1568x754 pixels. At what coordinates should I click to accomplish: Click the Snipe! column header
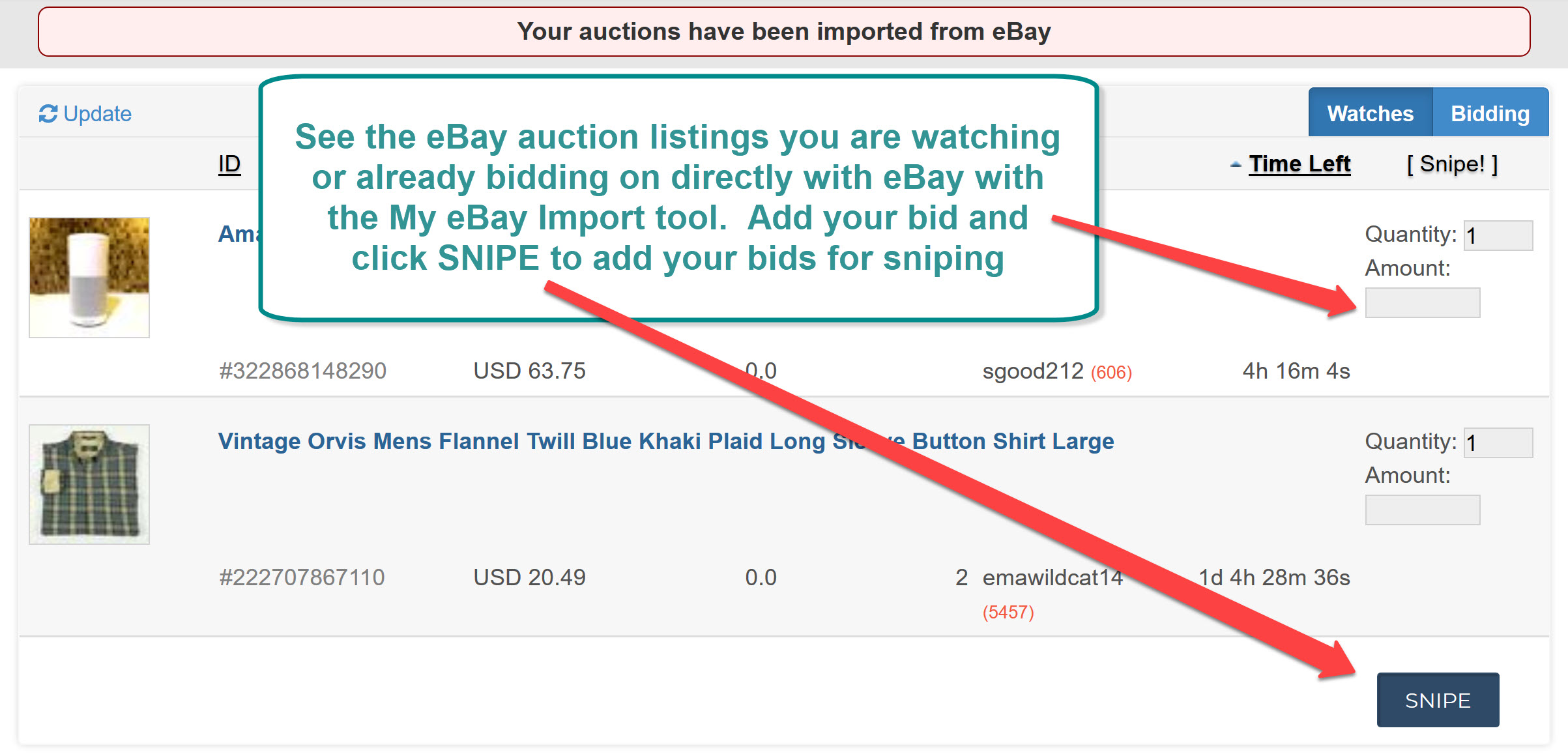coord(1451,164)
